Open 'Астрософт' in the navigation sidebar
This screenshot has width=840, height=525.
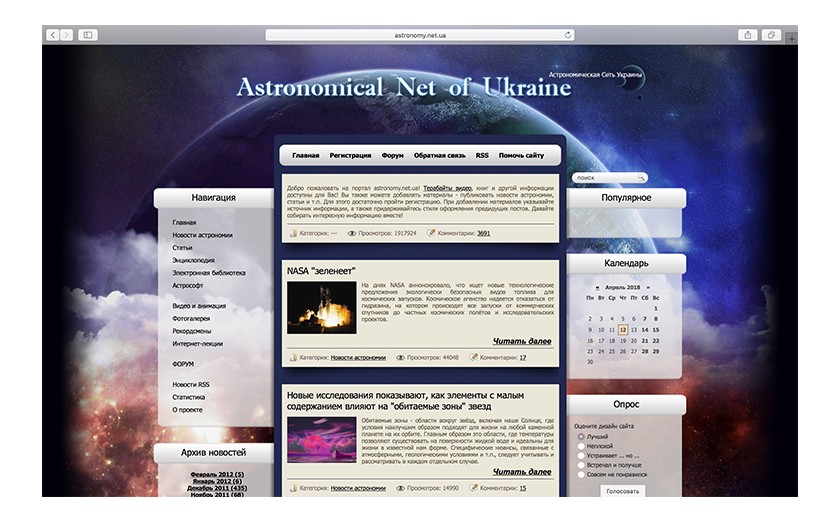pos(188,286)
